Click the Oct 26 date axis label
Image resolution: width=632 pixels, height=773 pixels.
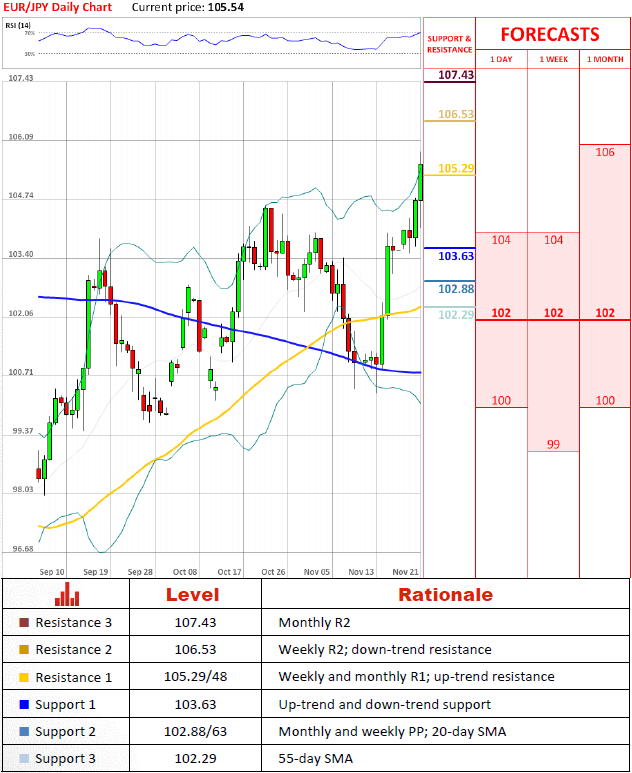(273, 572)
